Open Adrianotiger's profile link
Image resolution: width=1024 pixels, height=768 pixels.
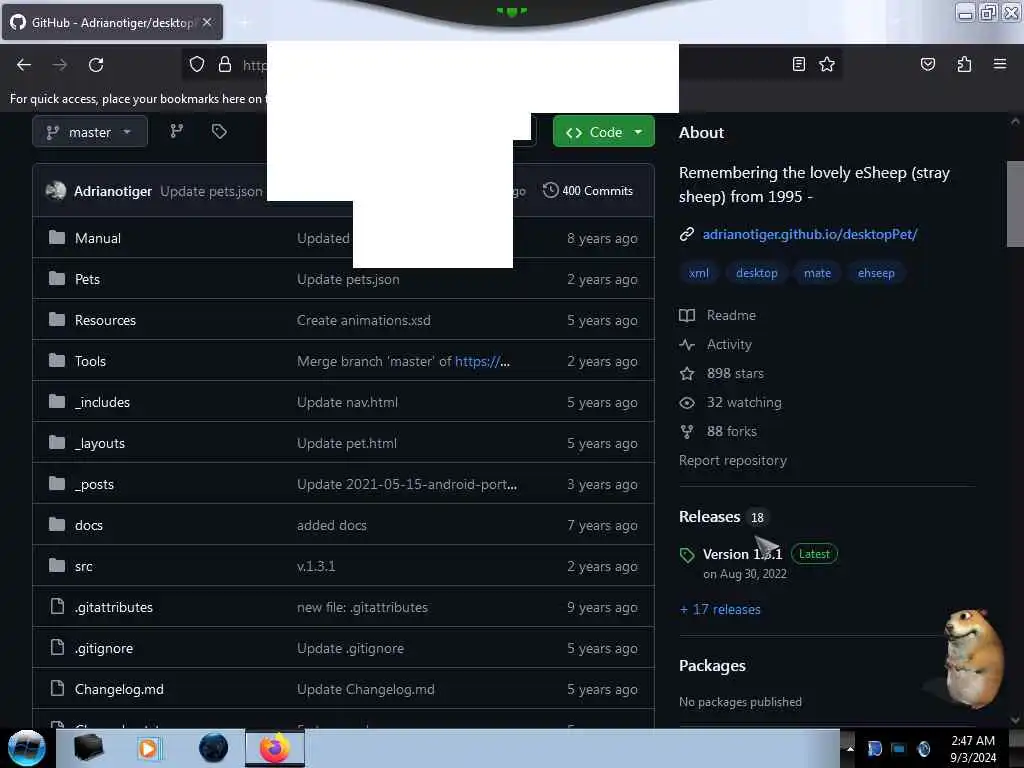click(x=113, y=191)
